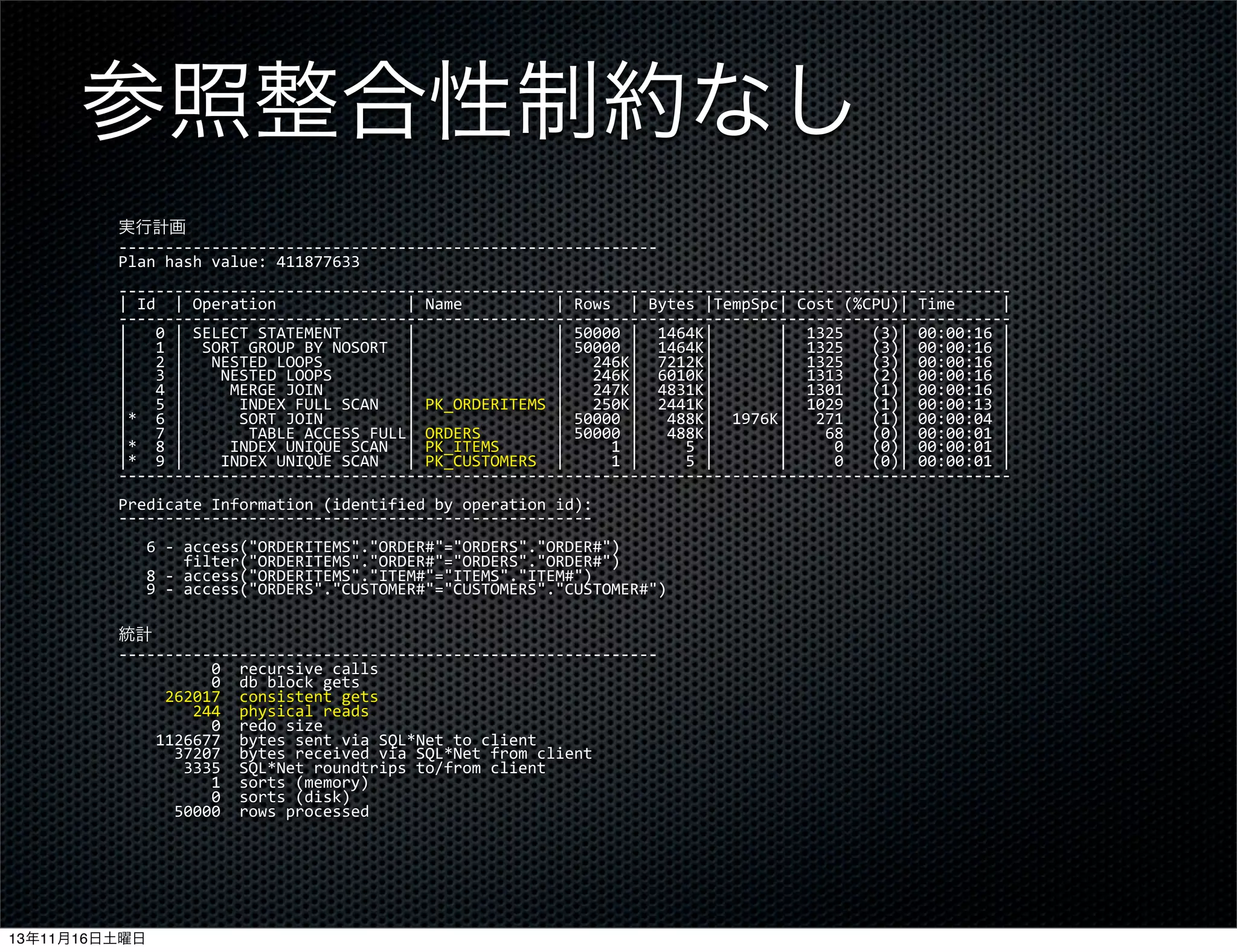
Task: Select the Plan hash value 411877633
Action: [318, 262]
